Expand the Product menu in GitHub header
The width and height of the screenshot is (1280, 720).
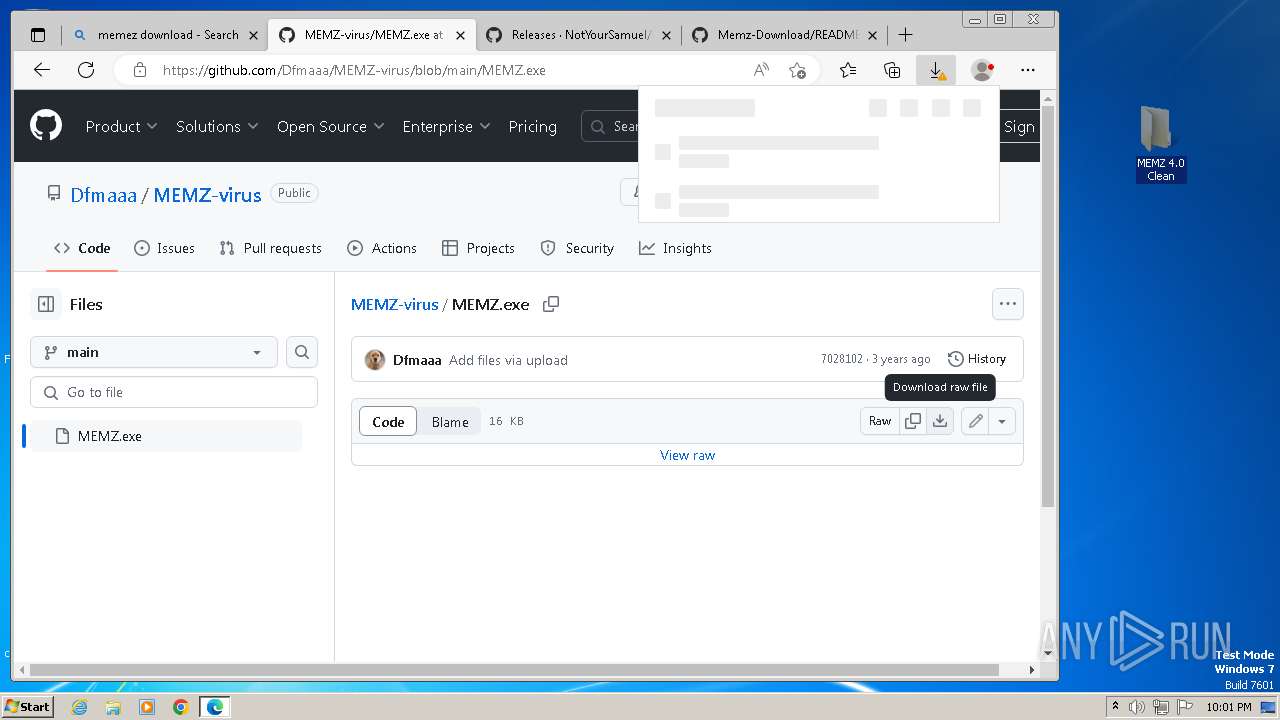pos(121,126)
